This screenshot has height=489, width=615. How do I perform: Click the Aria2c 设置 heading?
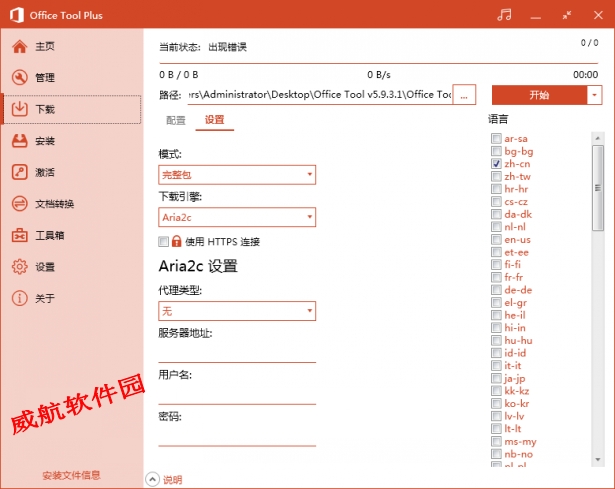[x=198, y=266]
